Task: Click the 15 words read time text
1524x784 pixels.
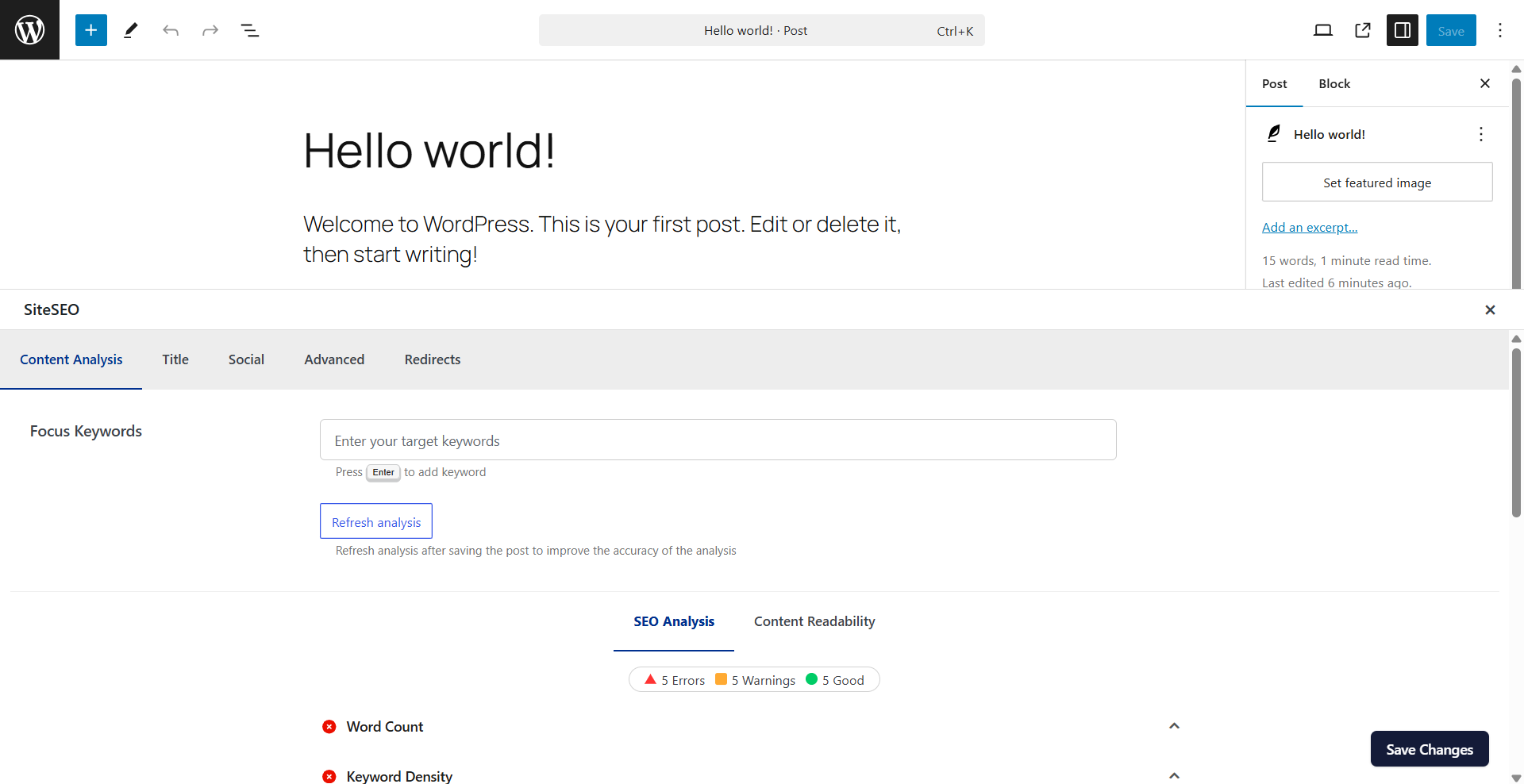Action: [x=1347, y=260]
